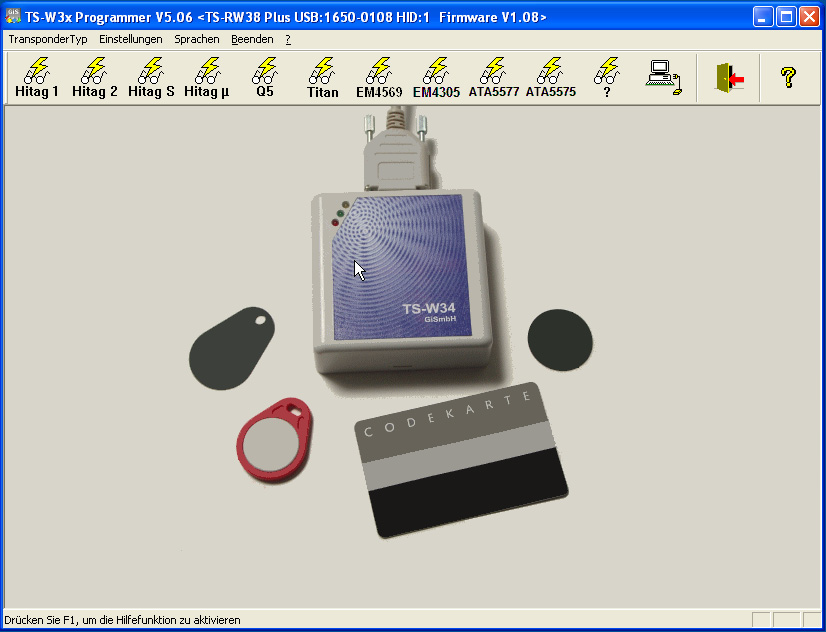Choose the Hitag S transponder icon
826x632 pixels.
point(150,75)
